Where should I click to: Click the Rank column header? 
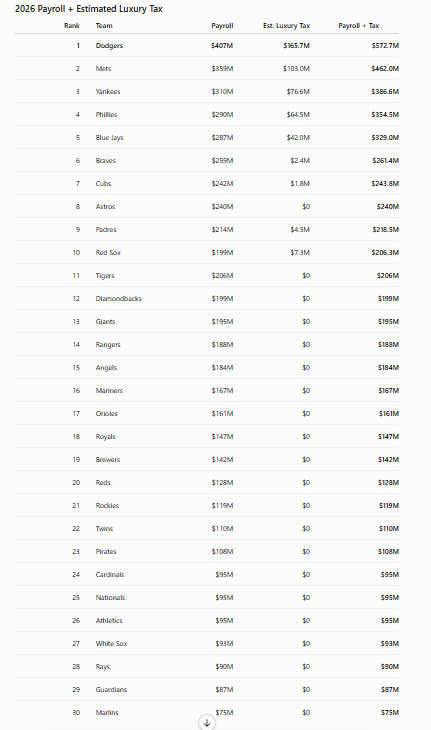coord(72,26)
